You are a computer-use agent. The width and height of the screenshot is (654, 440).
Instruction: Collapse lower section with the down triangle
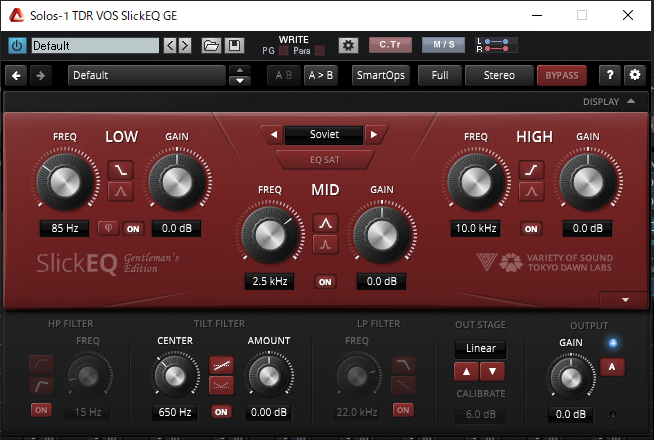tap(625, 300)
